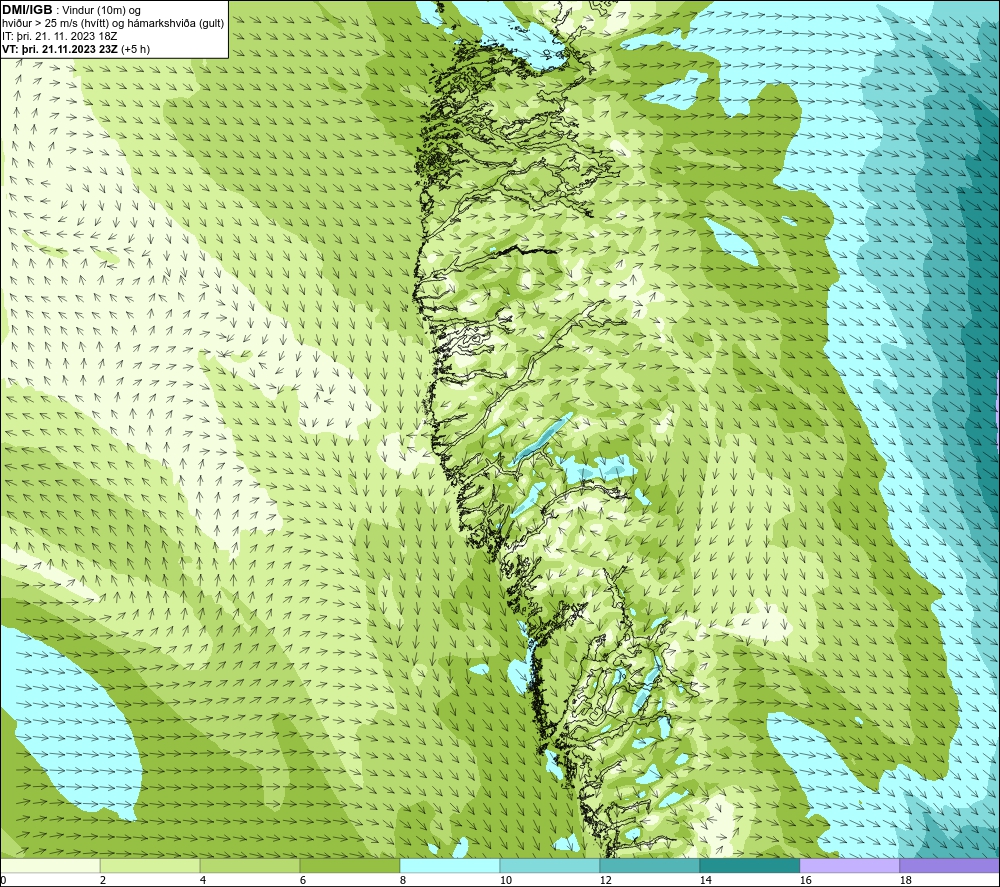Click the 16–18 m/s light purple legend swatch
The image size is (1000, 887).
coord(849,865)
